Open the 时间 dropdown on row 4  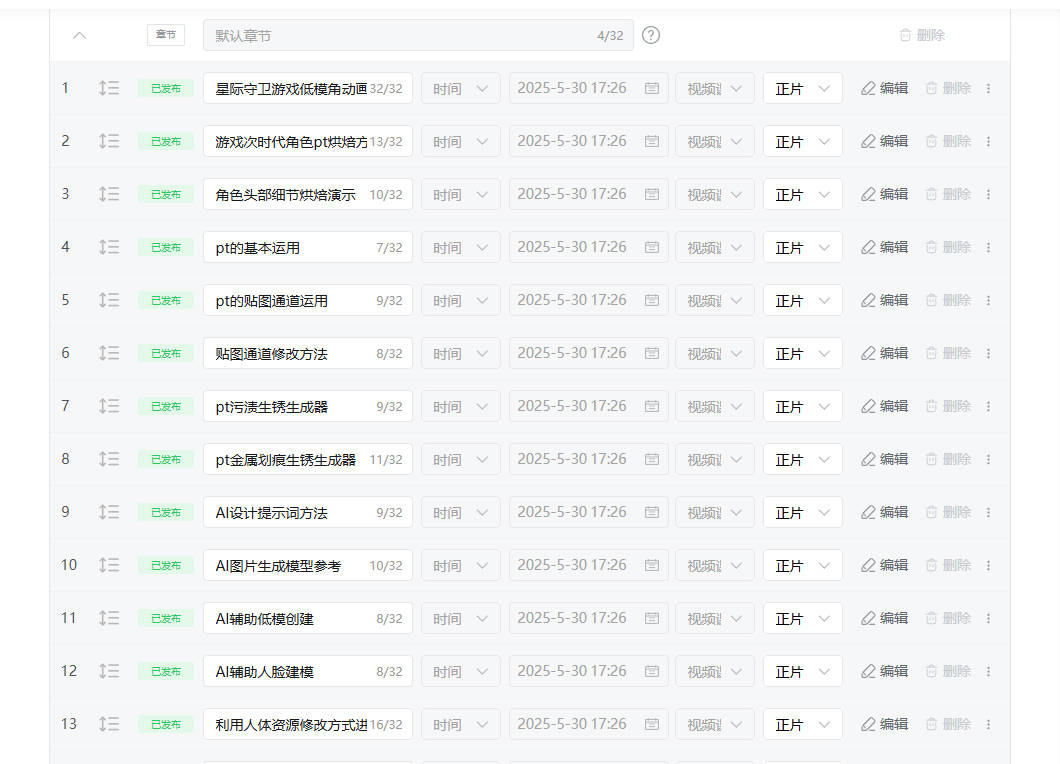coord(460,247)
